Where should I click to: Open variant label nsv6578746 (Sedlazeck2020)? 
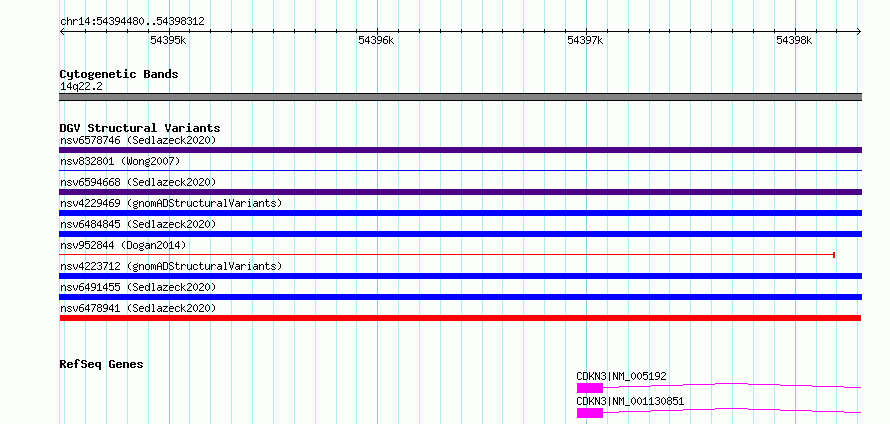pyautogui.click(x=138, y=140)
